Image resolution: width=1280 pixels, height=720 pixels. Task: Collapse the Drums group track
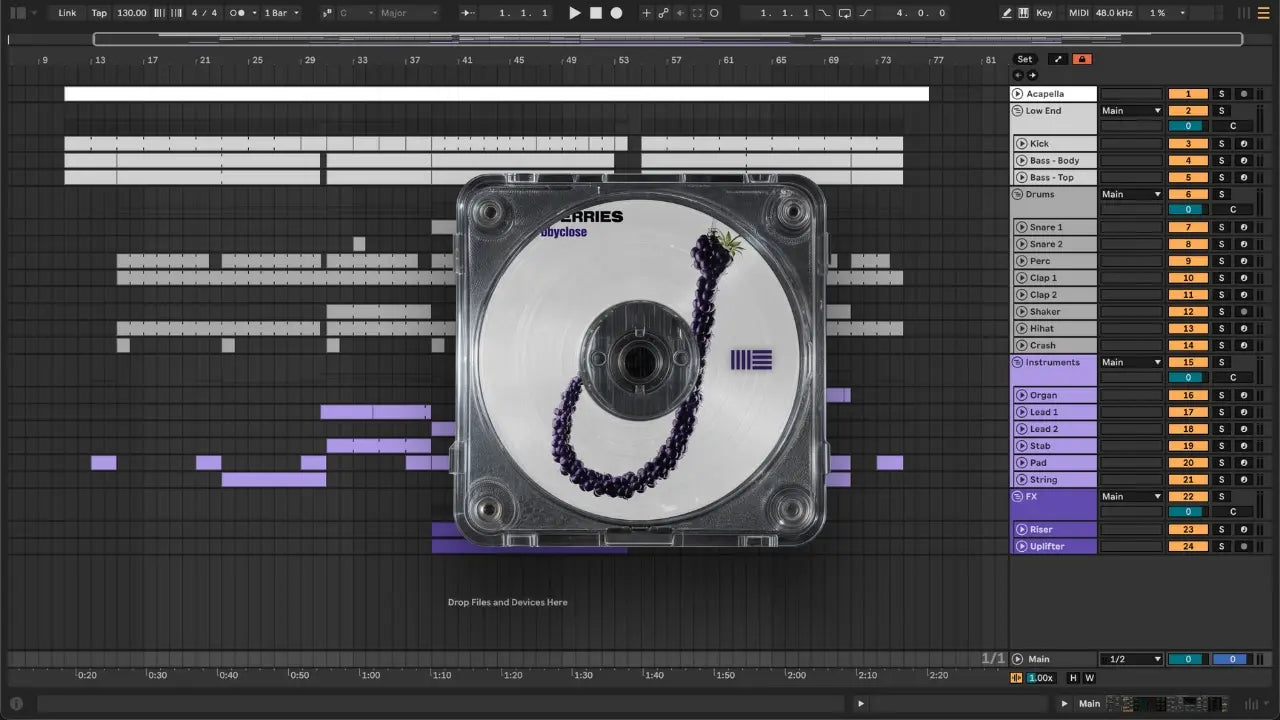tap(1017, 194)
